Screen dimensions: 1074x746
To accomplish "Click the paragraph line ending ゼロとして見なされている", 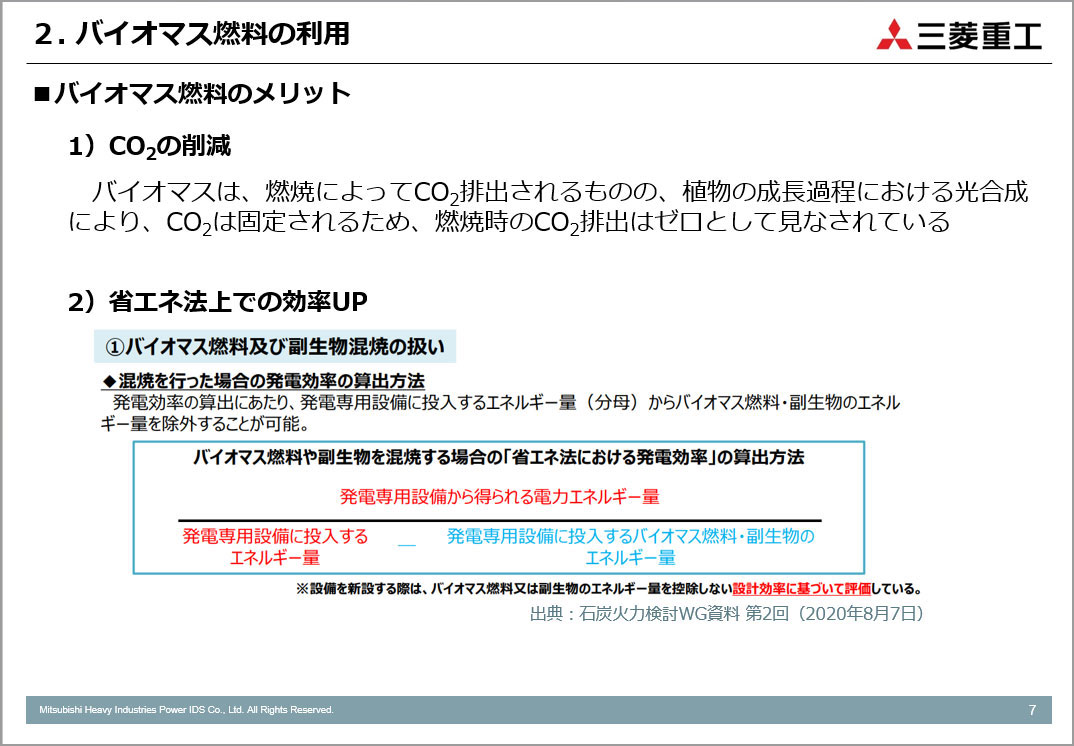I will [x=509, y=222].
